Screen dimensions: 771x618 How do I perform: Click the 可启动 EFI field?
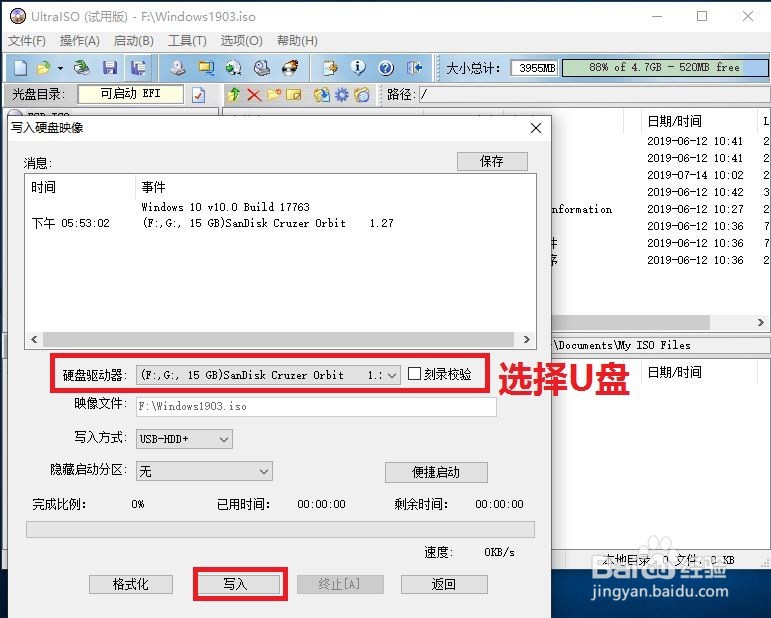point(131,94)
